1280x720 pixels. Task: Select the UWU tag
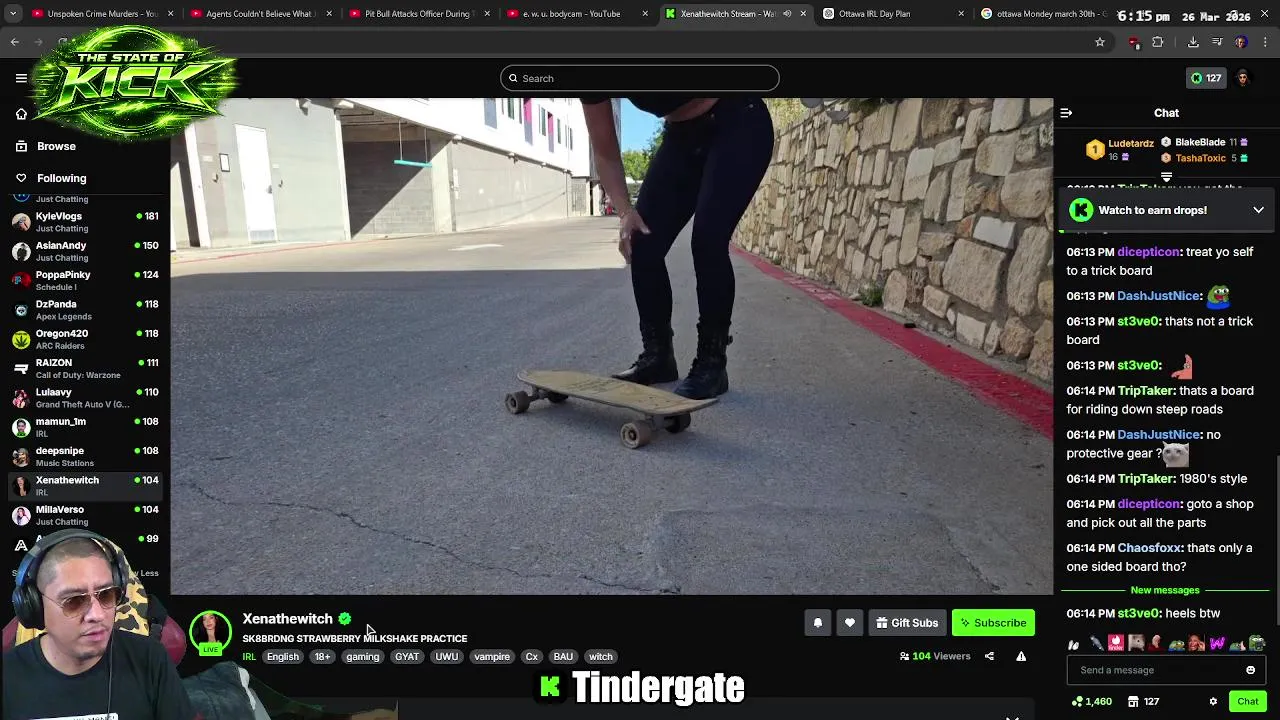447,657
